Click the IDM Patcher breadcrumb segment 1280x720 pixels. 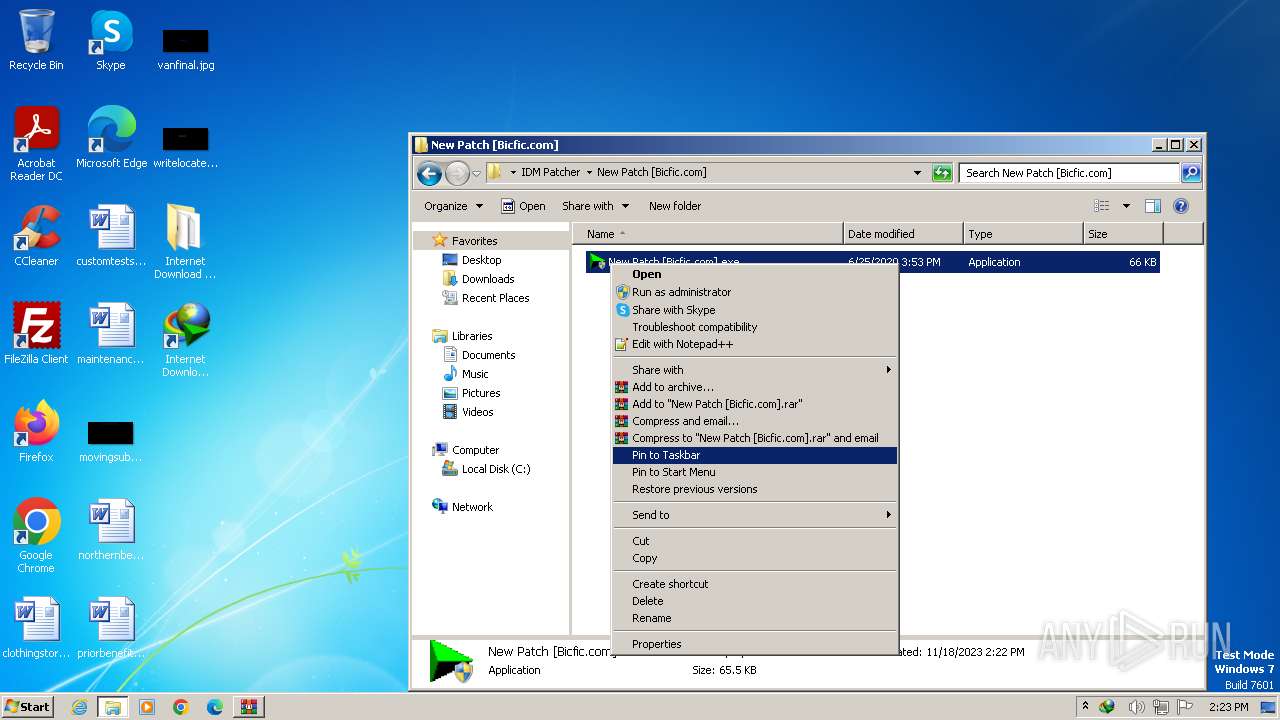click(551, 172)
